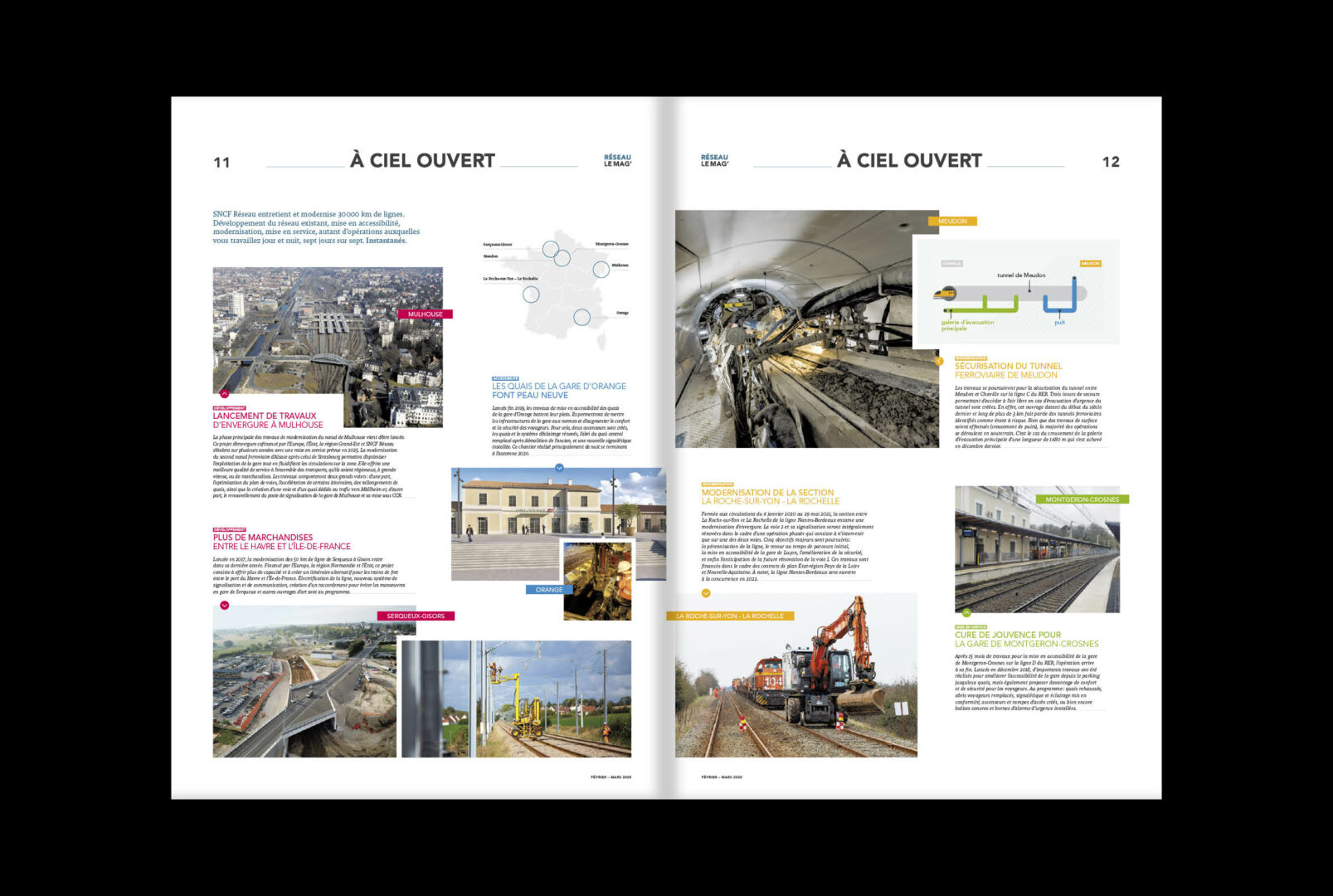This screenshot has width=1333, height=896.
Task: Click heading 'LES QUAIS DE LA GARE D'ORANGE'
Action: (x=559, y=387)
